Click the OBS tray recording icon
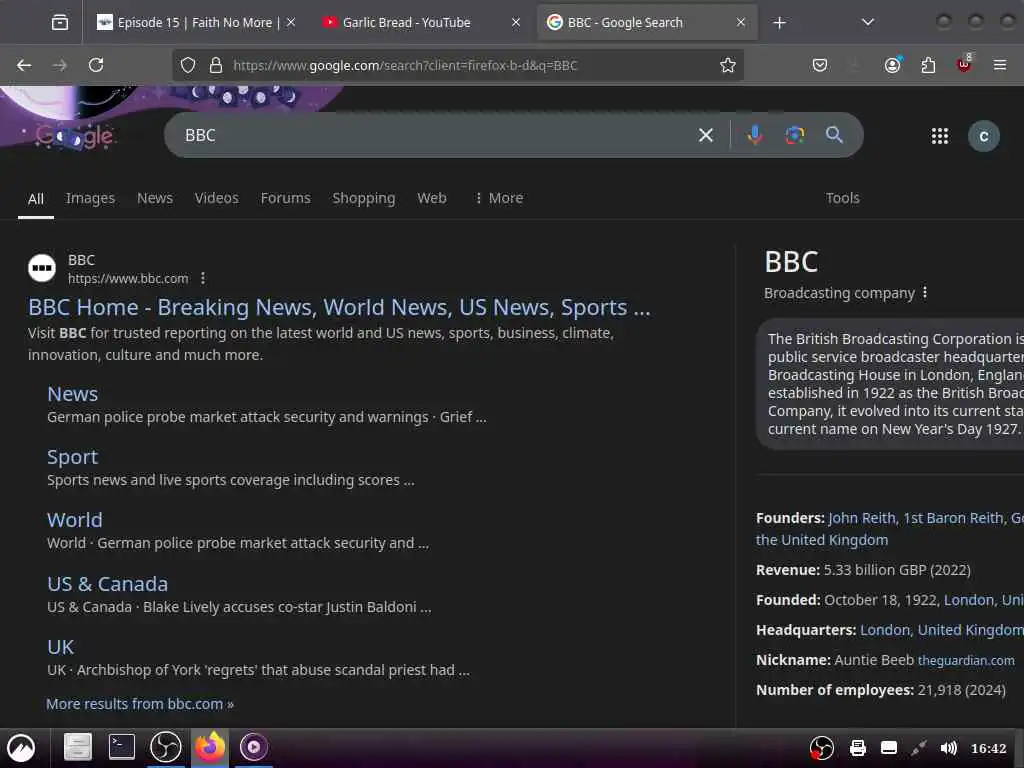 point(822,748)
